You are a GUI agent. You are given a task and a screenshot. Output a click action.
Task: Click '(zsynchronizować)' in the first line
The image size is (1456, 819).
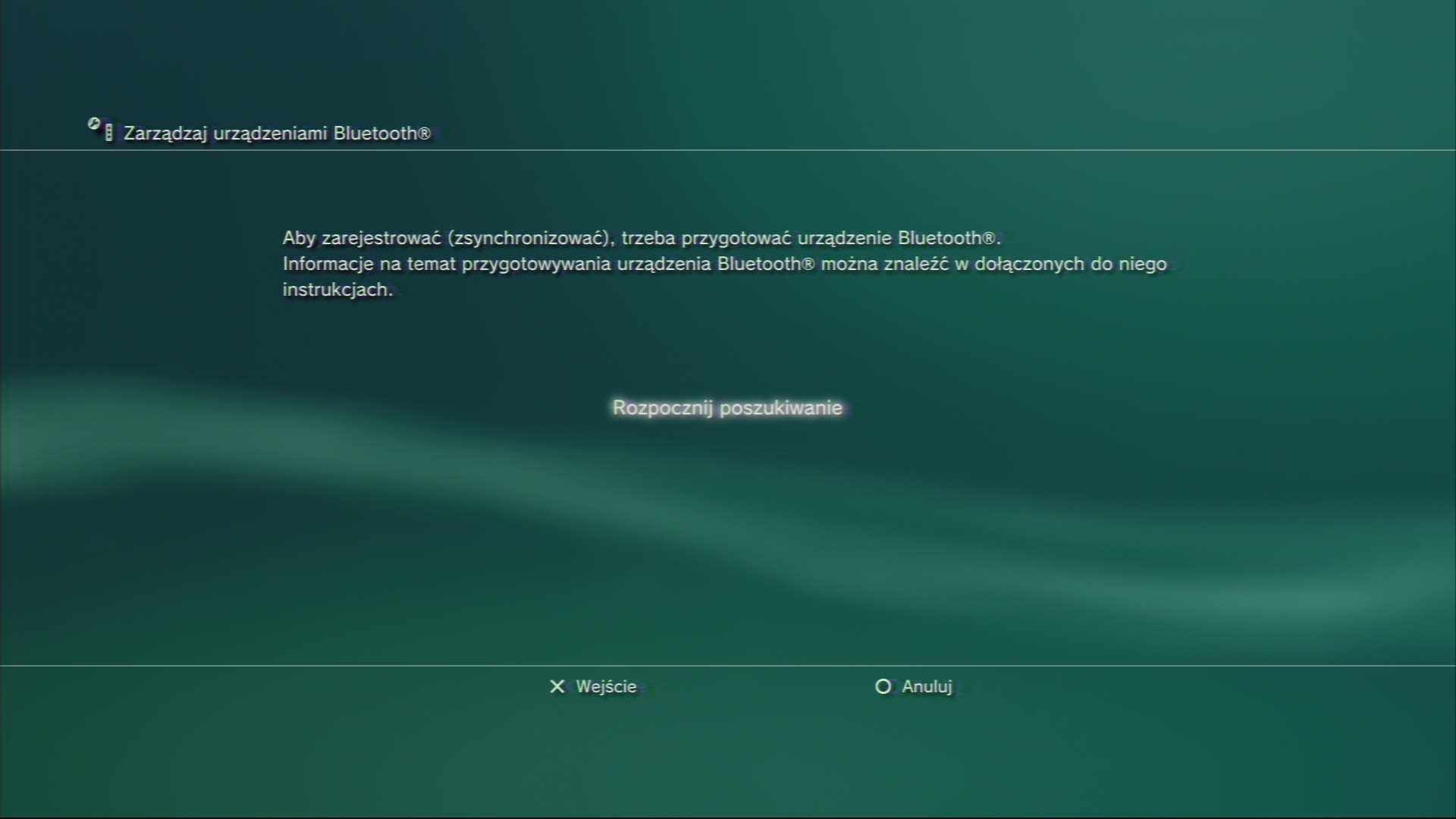(530, 238)
